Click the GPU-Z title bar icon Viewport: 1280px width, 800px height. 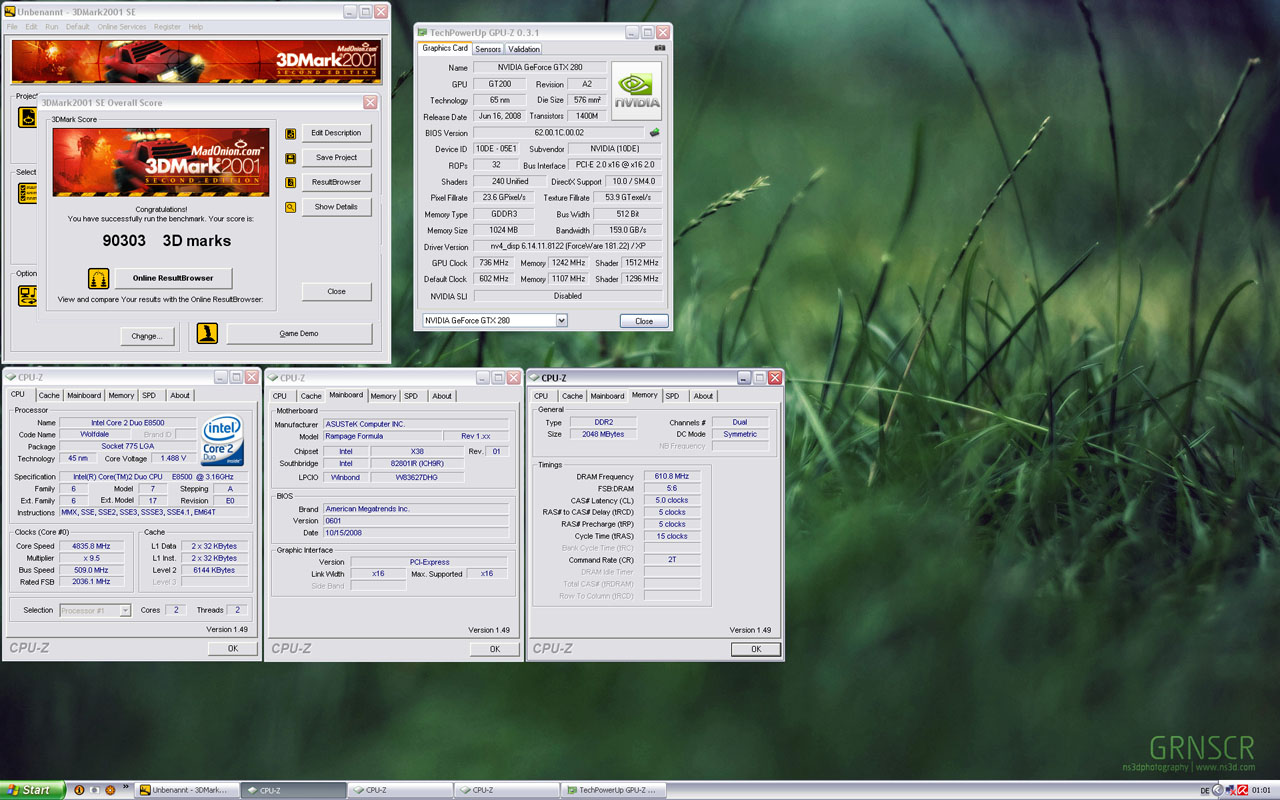point(423,33)
